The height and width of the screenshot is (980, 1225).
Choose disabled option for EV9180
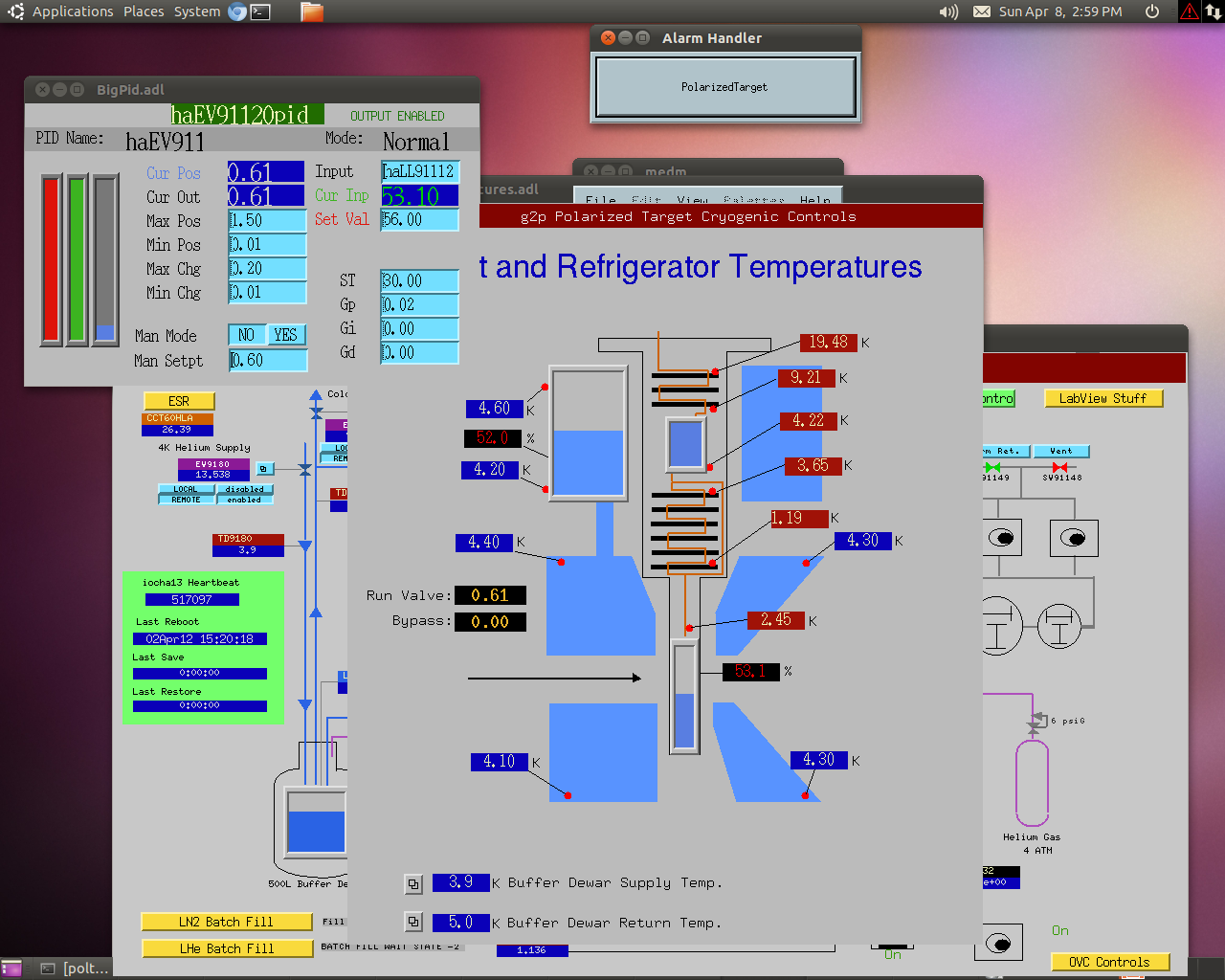pyautogui.click(x=245, y=489)
